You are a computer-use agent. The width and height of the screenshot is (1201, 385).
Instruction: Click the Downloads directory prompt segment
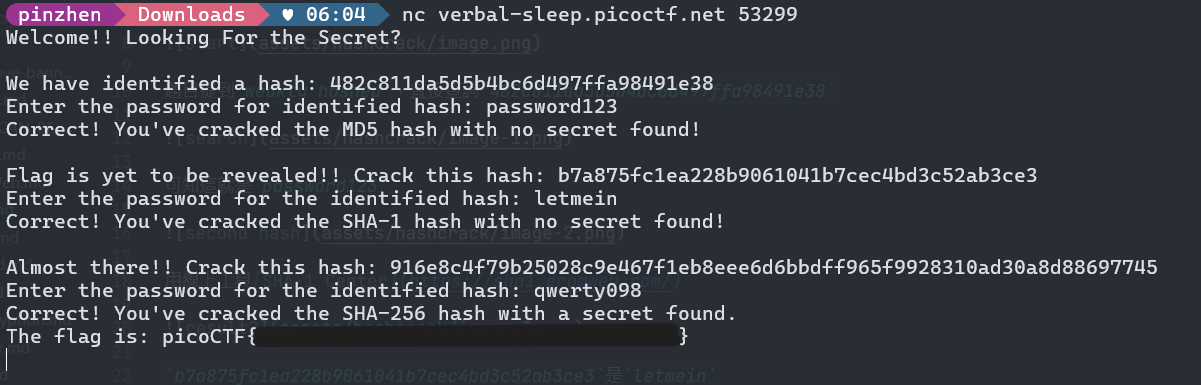[x=190, y=15]
